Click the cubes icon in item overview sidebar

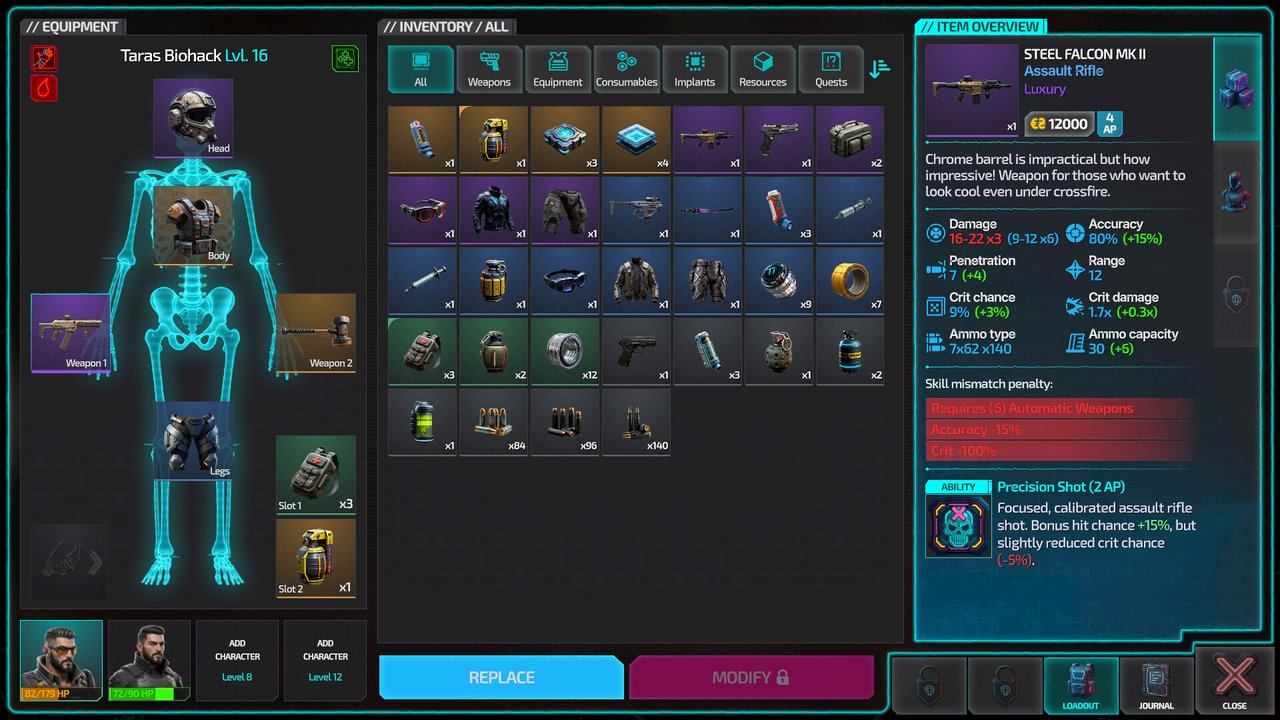(1237, 89)
